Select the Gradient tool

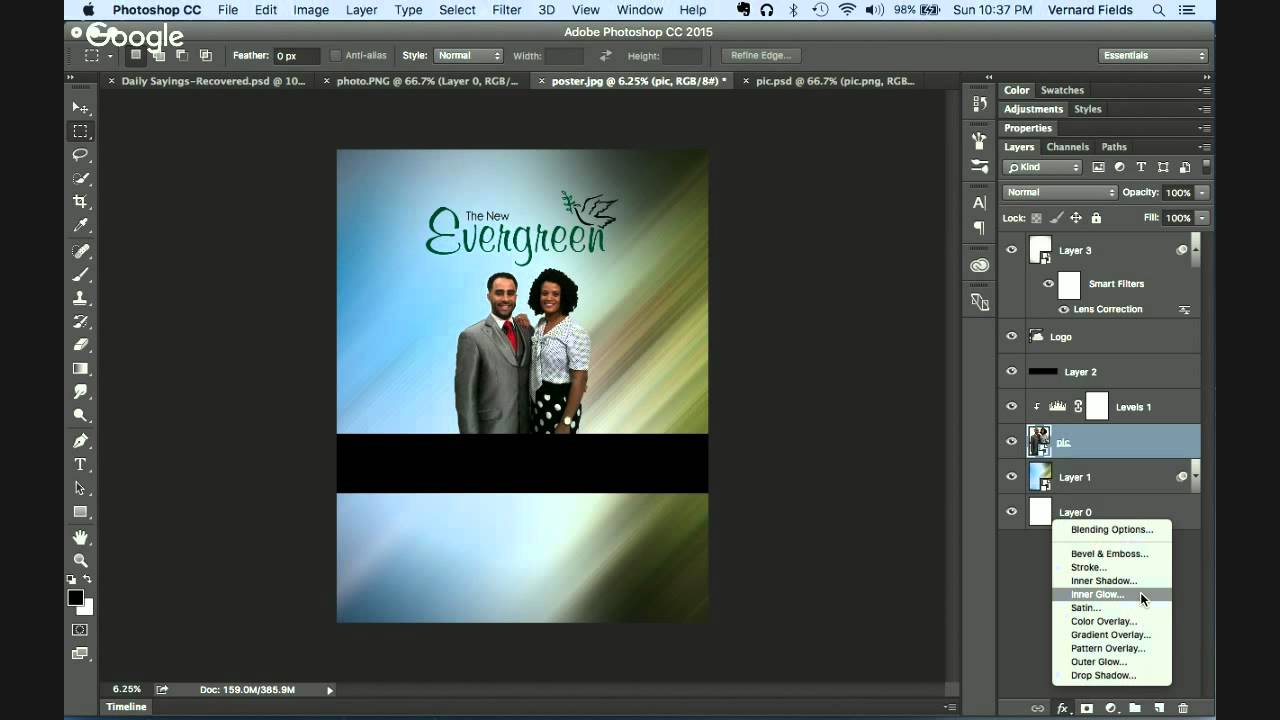coord(80,369)
